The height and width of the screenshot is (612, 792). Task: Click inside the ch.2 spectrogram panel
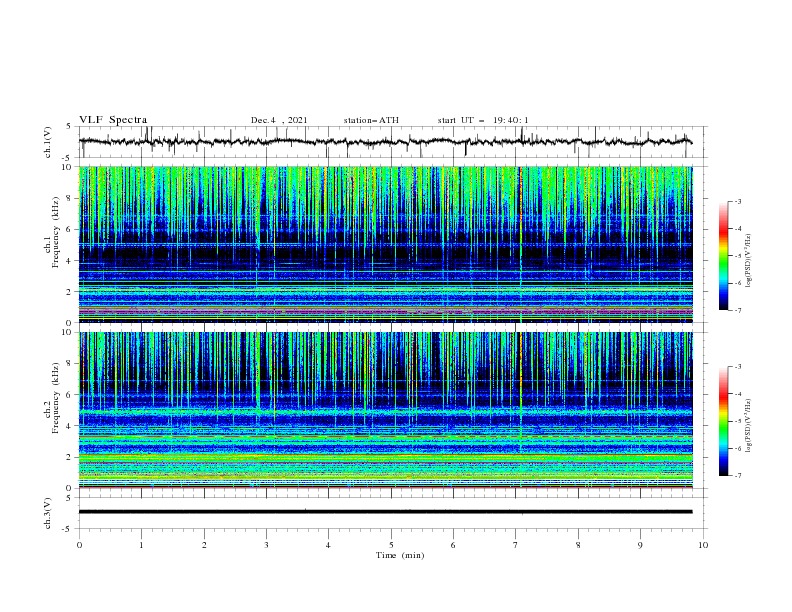[385, 410]
